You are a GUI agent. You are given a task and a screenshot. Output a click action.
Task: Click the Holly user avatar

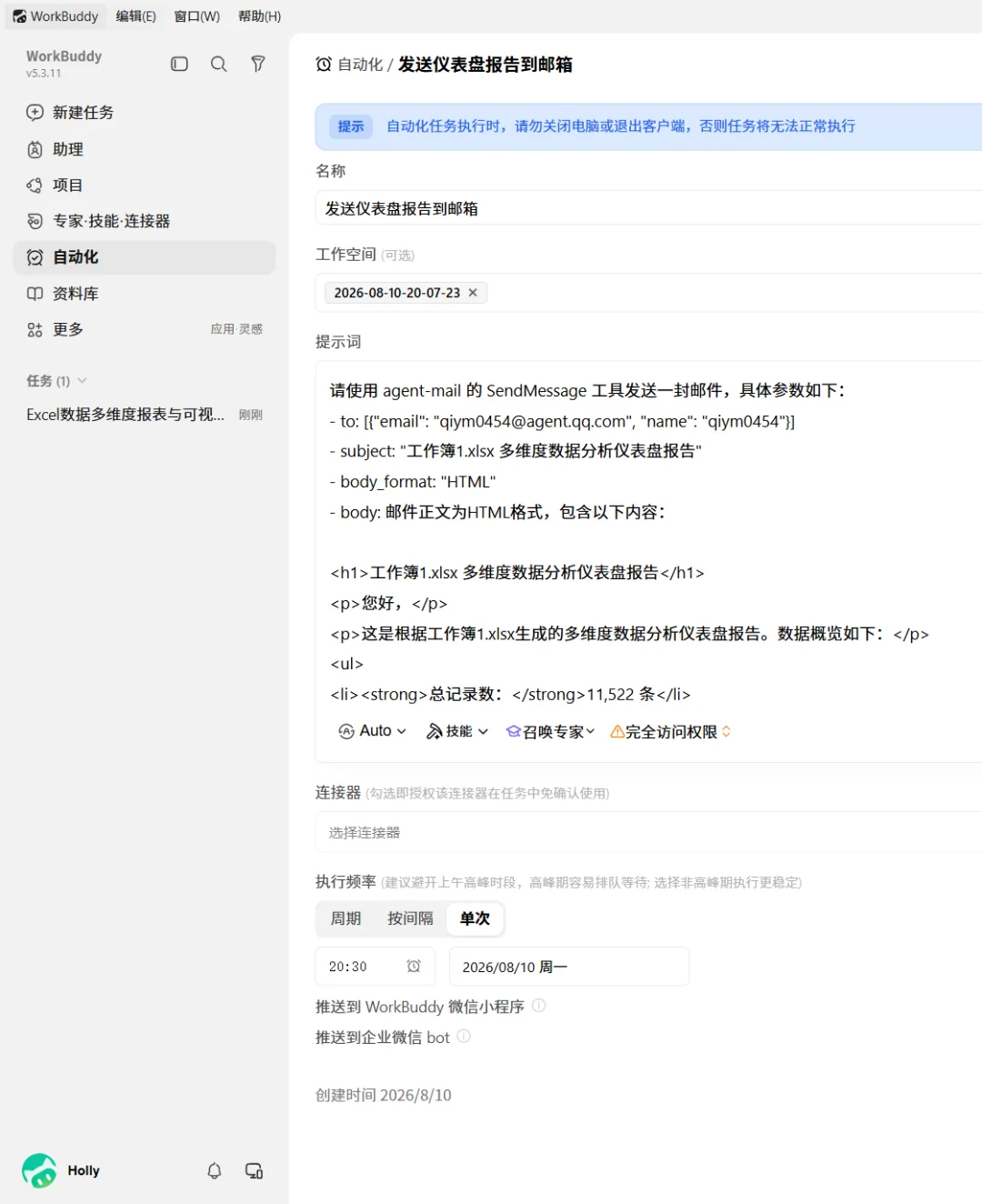click(39, 1171)
